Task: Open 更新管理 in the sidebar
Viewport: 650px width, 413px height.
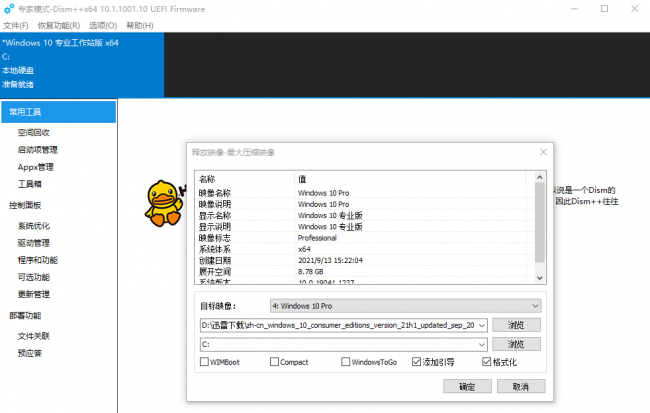Action: click(x=34, y=294)
